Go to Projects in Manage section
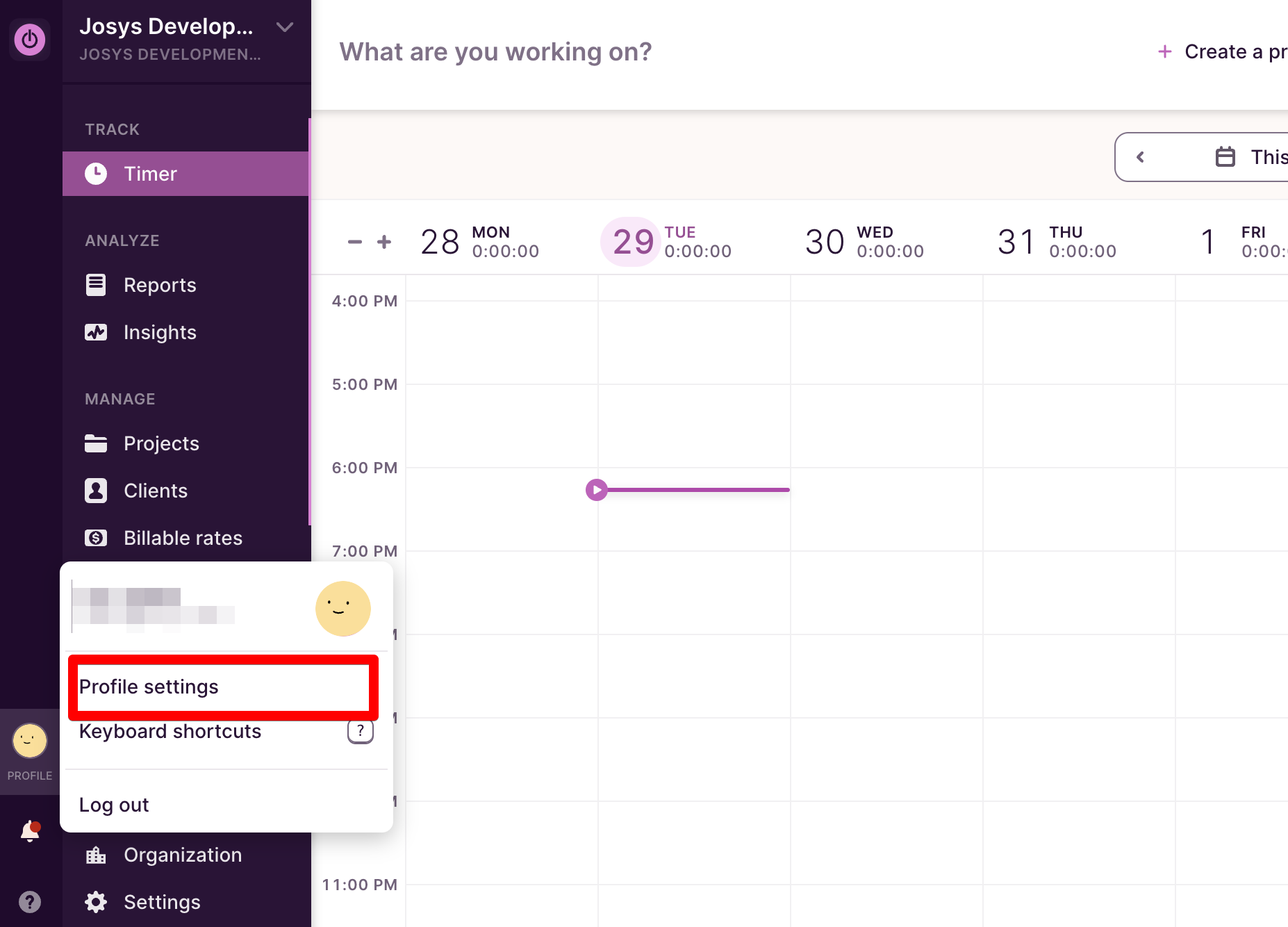Image resolution: width=1288 pixels, height=927 pixels. pyautogui.click(x=160, y=443)
